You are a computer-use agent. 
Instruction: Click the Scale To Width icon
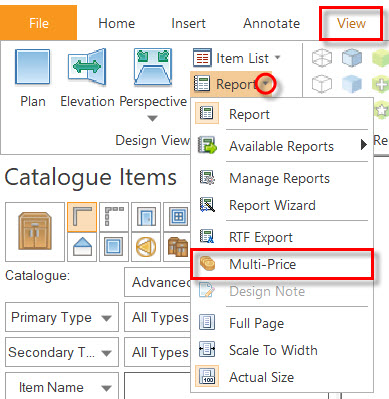(207, 349)
